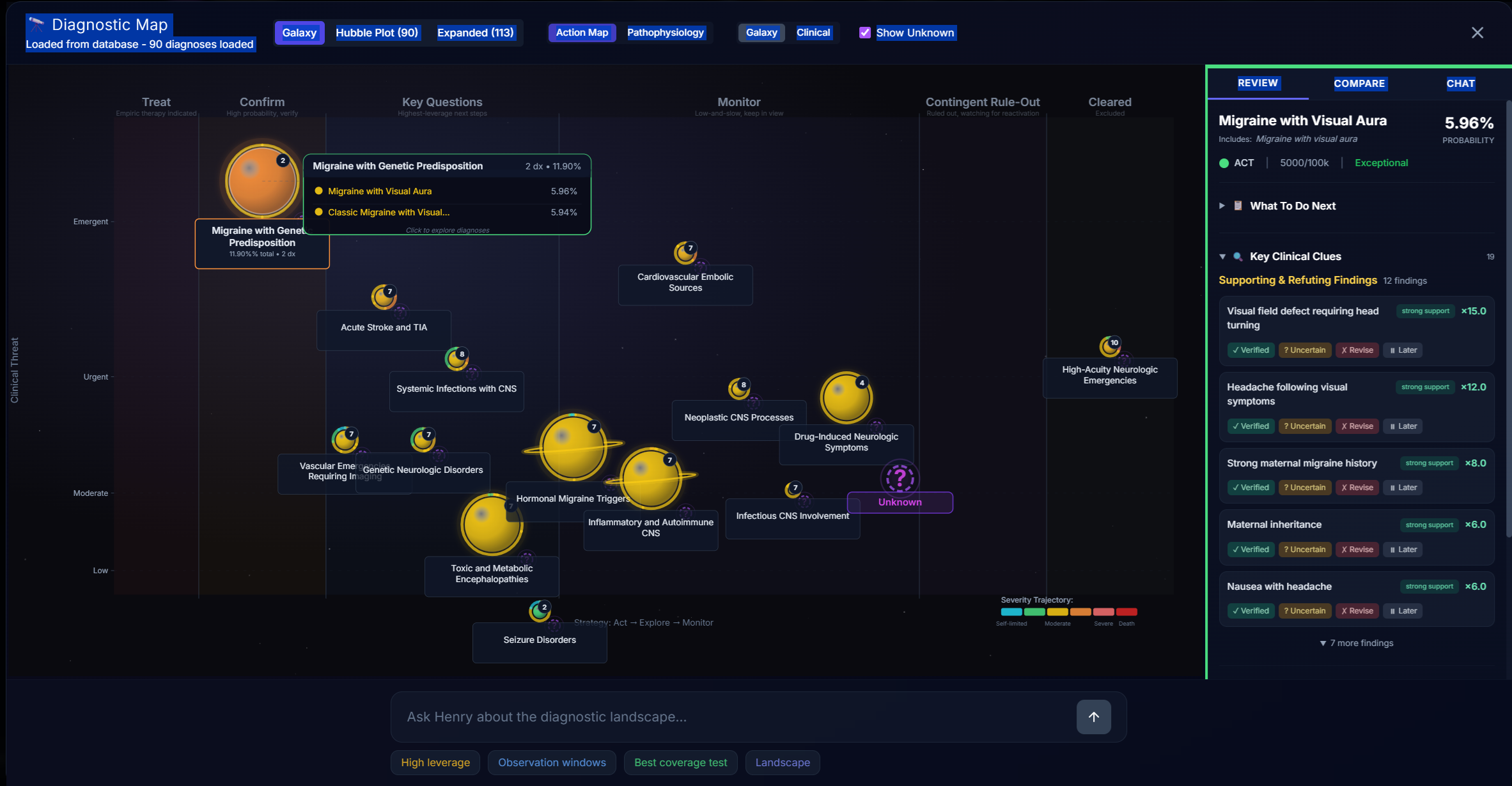Open the Chat tab
This screenshot has height=786, width=1512.
pos(1460,84)
